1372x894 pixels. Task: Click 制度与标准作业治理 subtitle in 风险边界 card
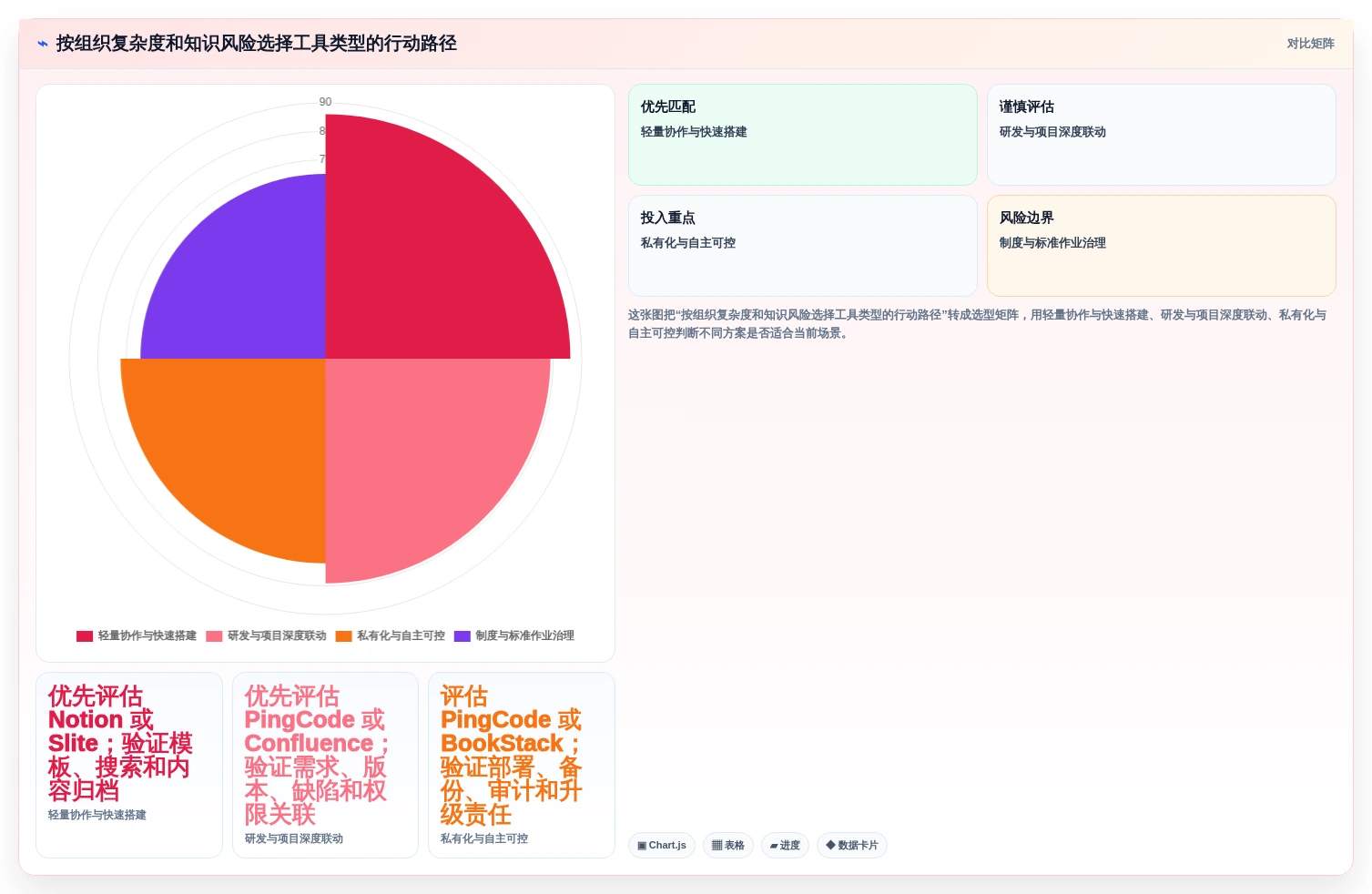pos(1052,243)
